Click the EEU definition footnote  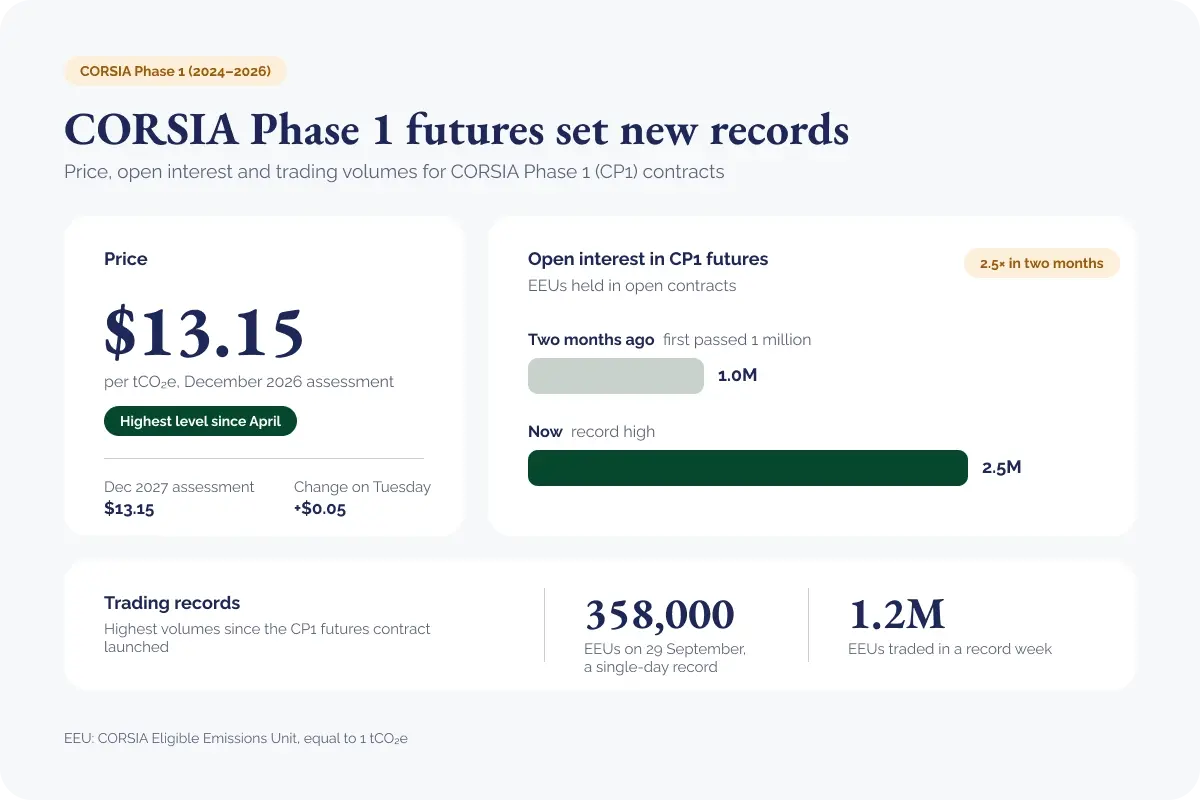tap(236, 739)
